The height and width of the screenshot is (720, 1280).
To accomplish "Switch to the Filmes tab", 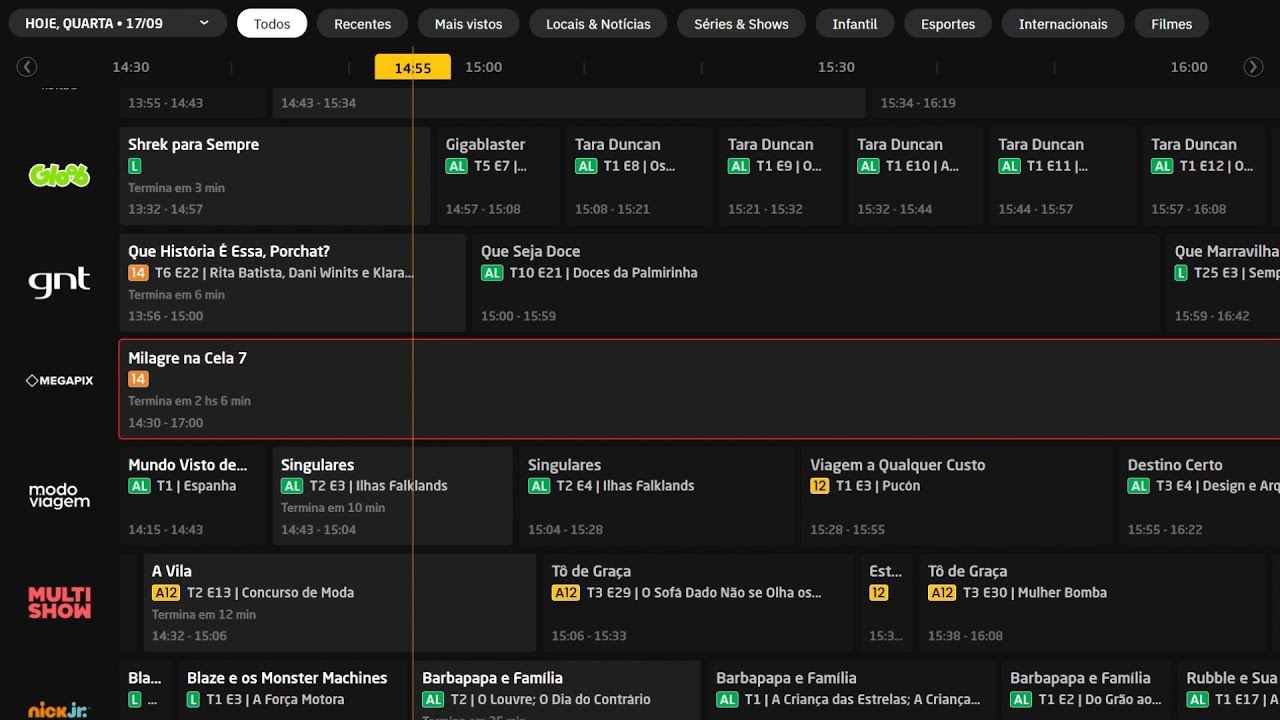I will (x=1171, y=24).
